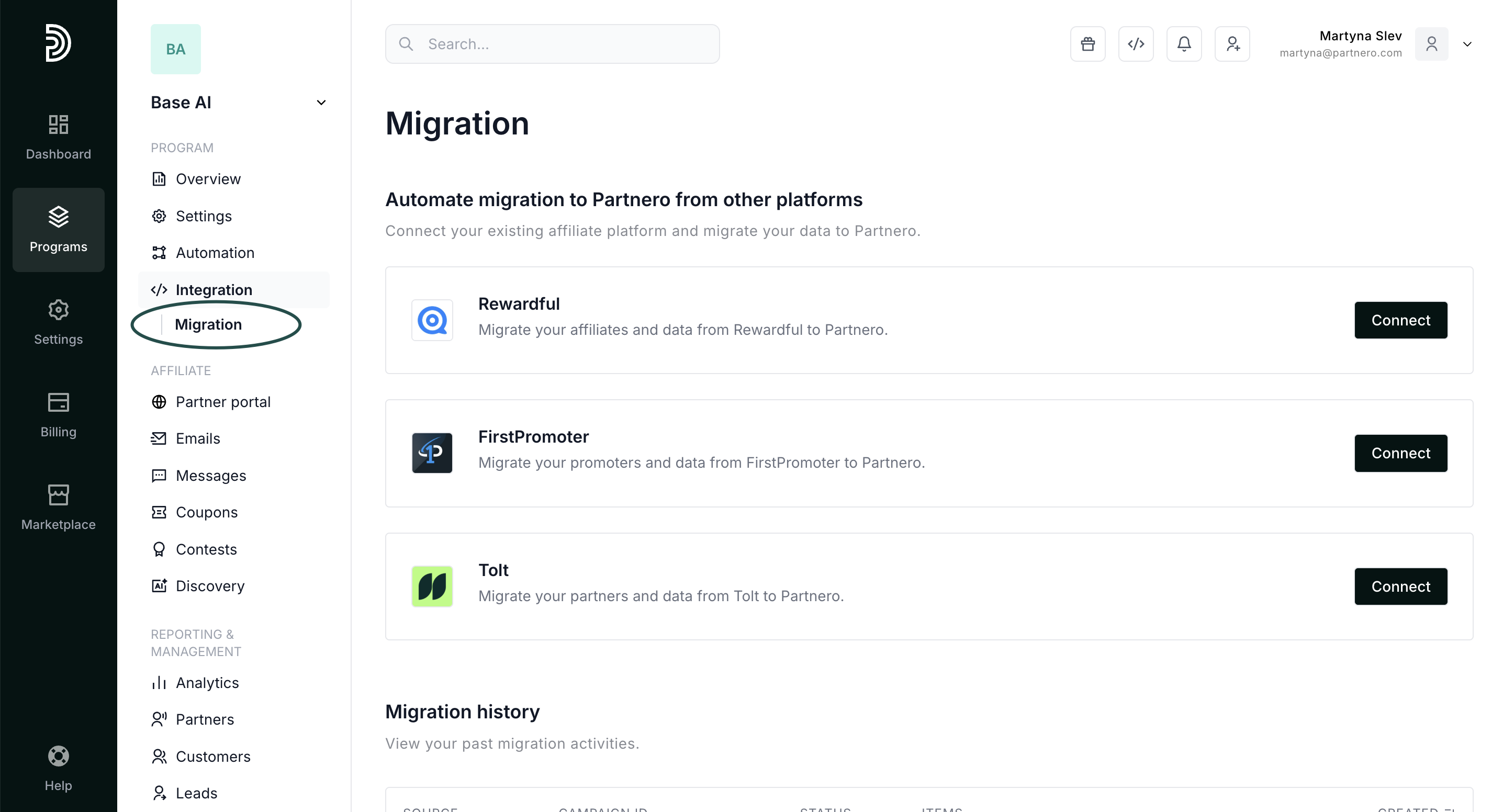Connect the FirstPromoter platform
The image size is (1503, 812).
[1400, 453]
